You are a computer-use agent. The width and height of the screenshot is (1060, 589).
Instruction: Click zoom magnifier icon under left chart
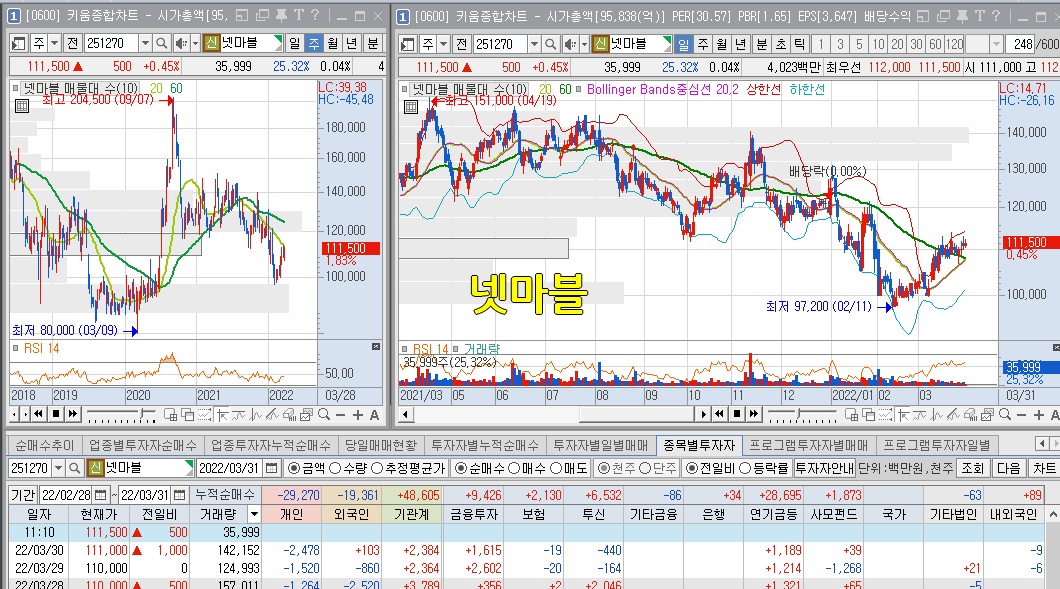click(324, 415)
